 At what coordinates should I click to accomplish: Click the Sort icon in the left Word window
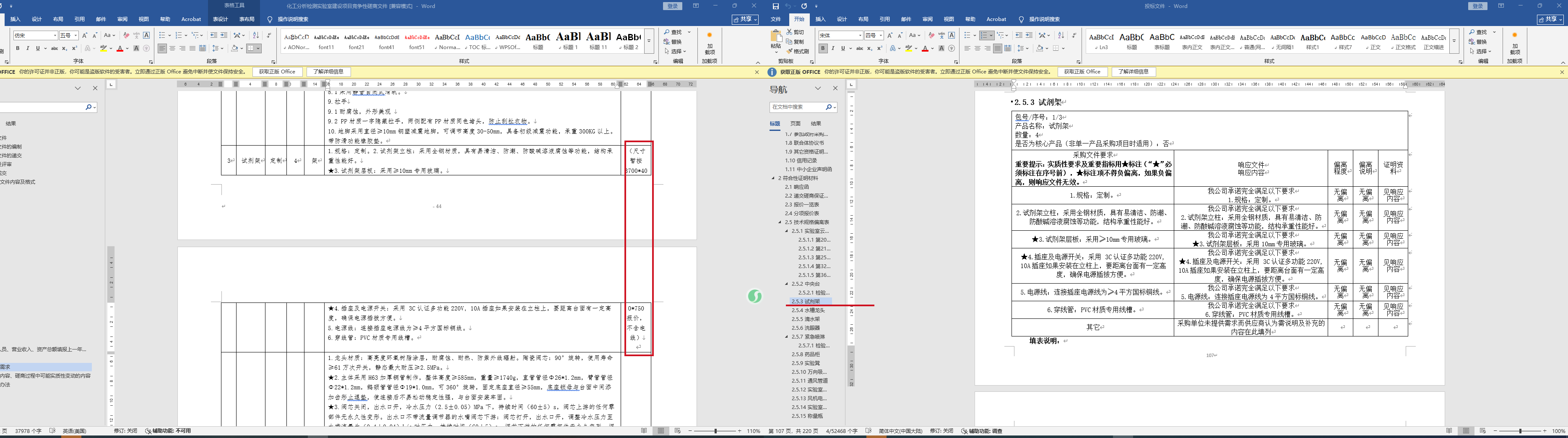point(256,35)
